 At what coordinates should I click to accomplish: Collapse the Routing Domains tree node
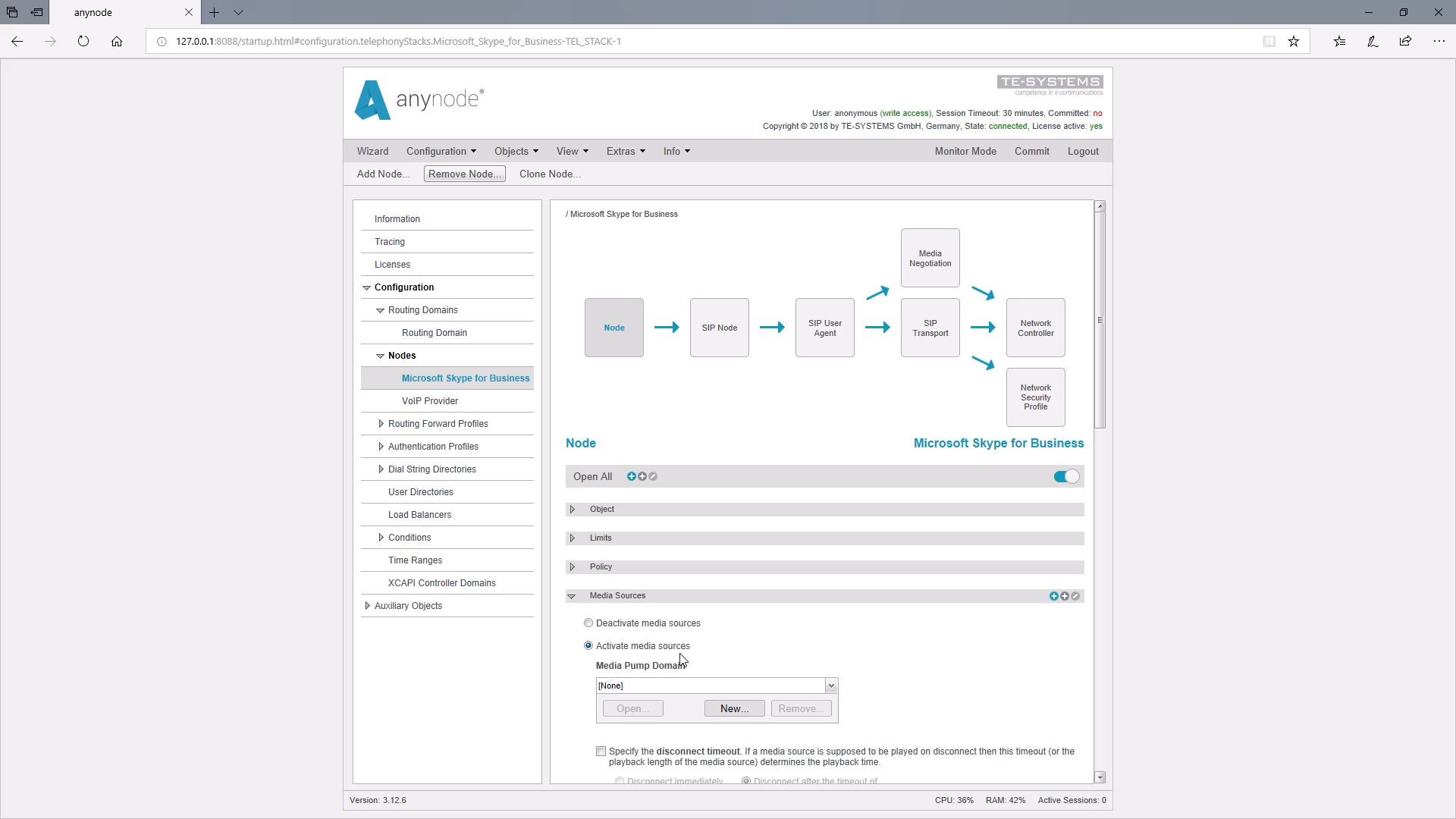coord(381,310)
